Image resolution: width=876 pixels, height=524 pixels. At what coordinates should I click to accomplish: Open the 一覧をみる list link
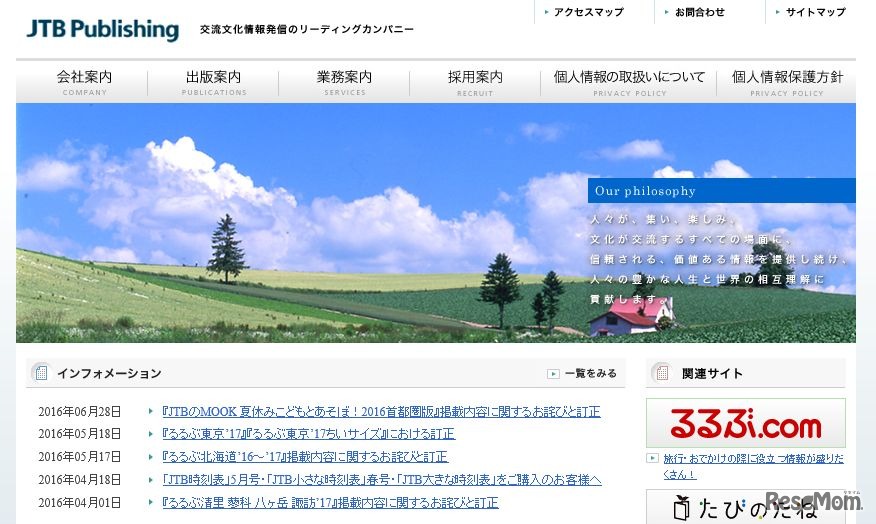(591, 373)
